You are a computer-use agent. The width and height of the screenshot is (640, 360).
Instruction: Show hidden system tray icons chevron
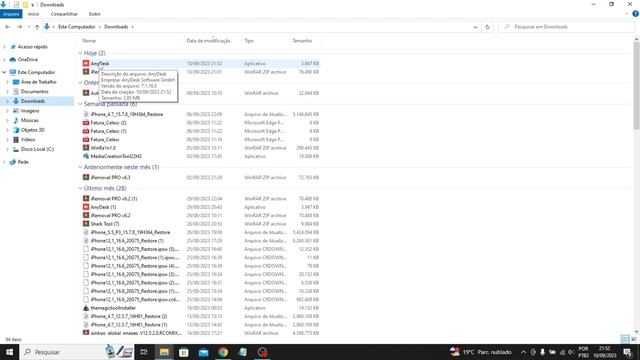click(x=523, y=352)
